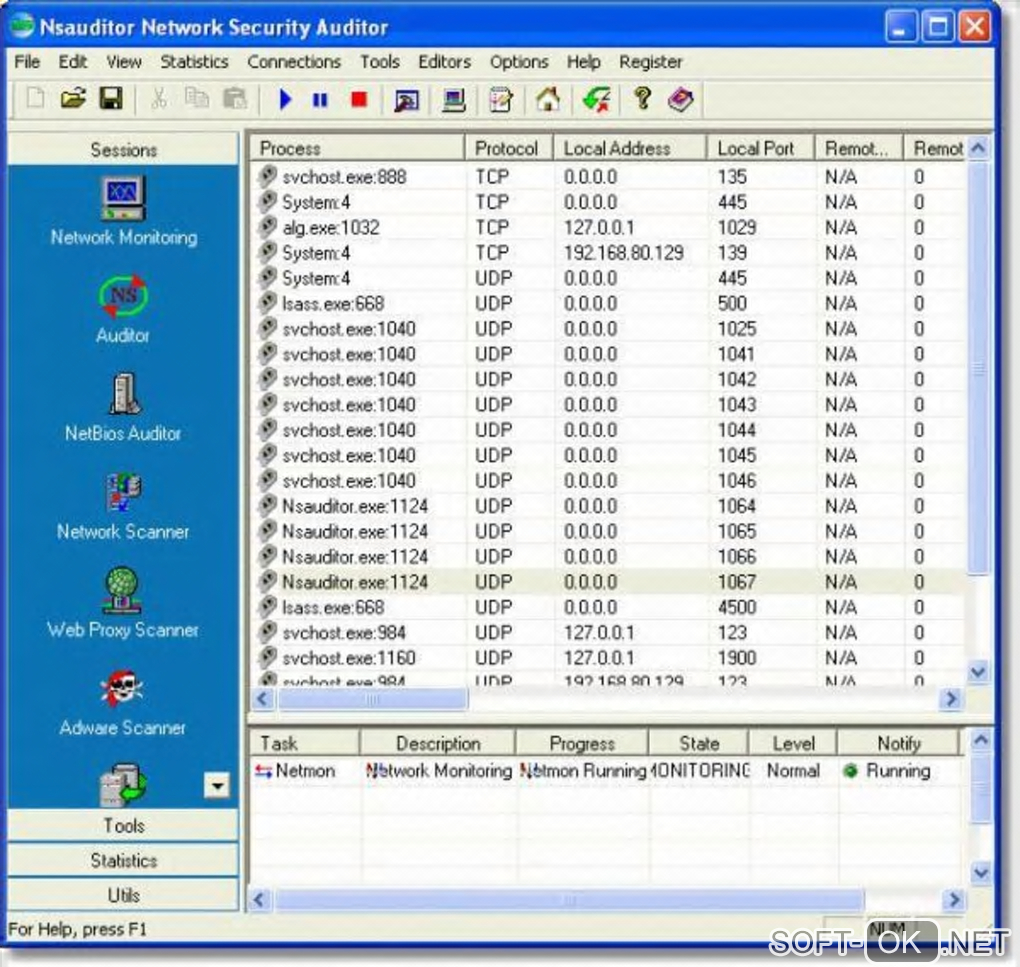This screenshot has height=967, width=1020.
Task: Click the Open folder toolbar icon
Action: point(74,99)
